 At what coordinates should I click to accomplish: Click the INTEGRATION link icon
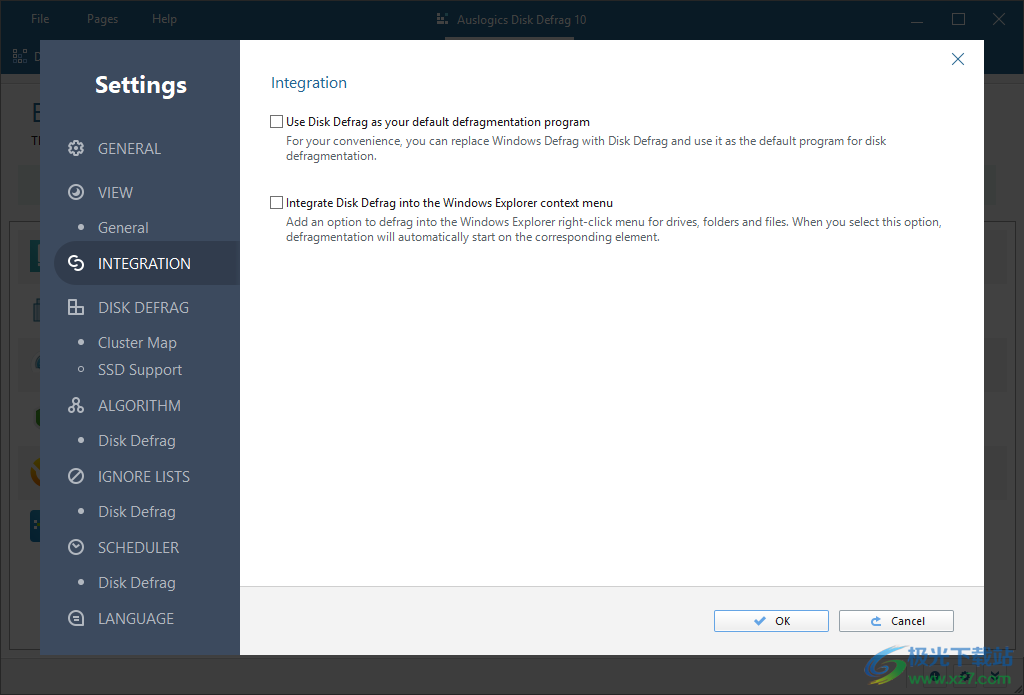tap(76, 263)
